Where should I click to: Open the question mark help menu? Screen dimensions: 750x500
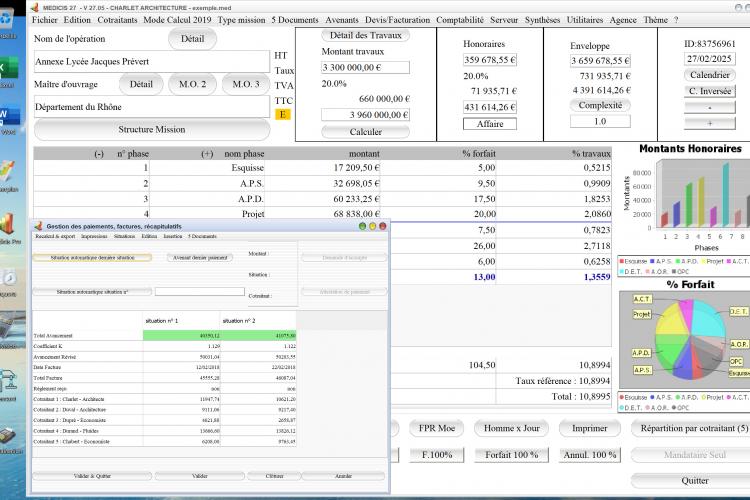point(676,20)
